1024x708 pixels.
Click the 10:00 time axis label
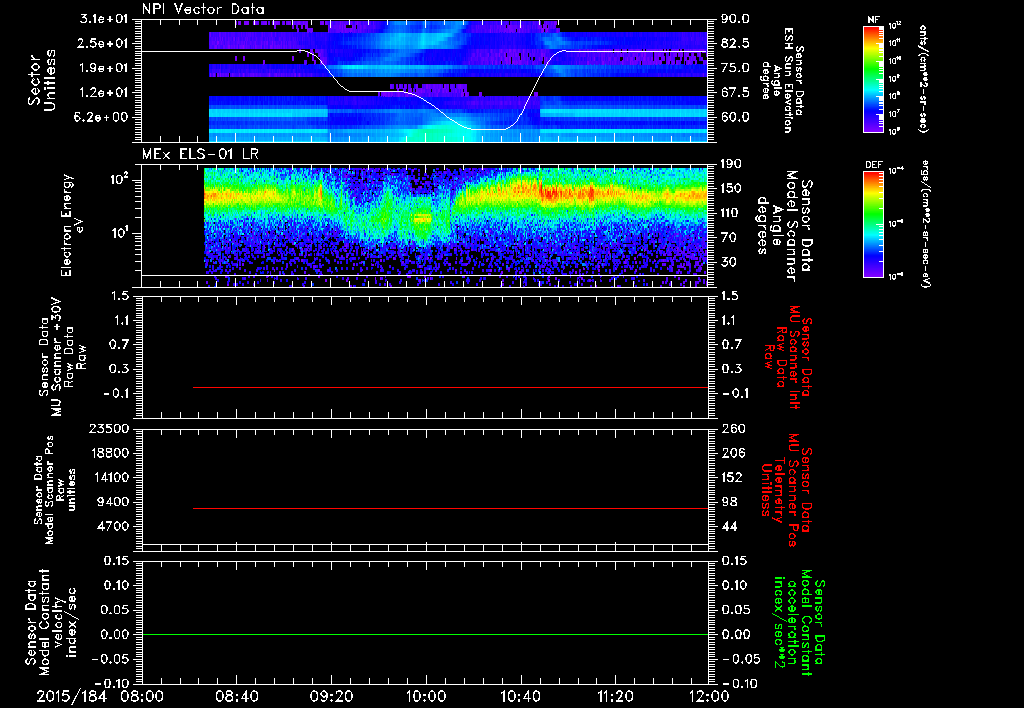[x=426, y=696]
